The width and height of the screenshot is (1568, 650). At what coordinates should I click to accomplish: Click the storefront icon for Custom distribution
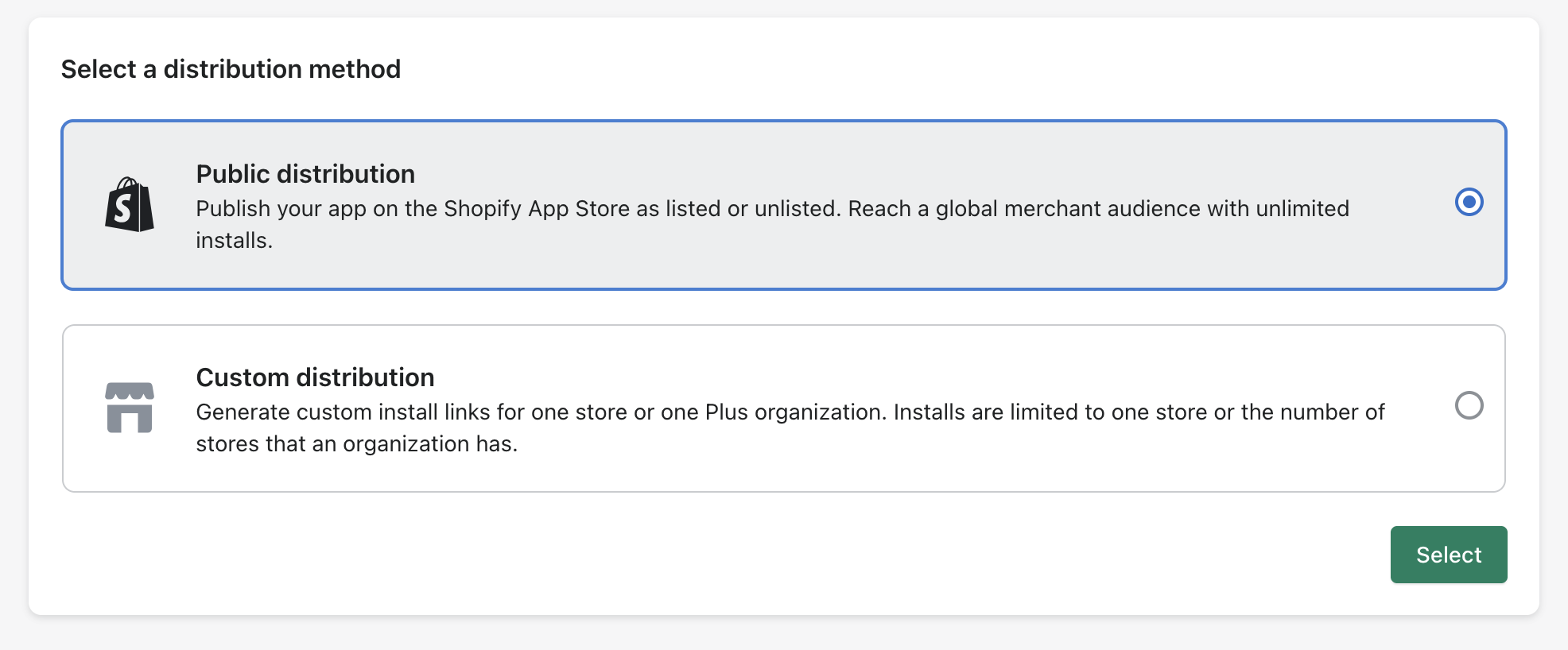(130, 408)
